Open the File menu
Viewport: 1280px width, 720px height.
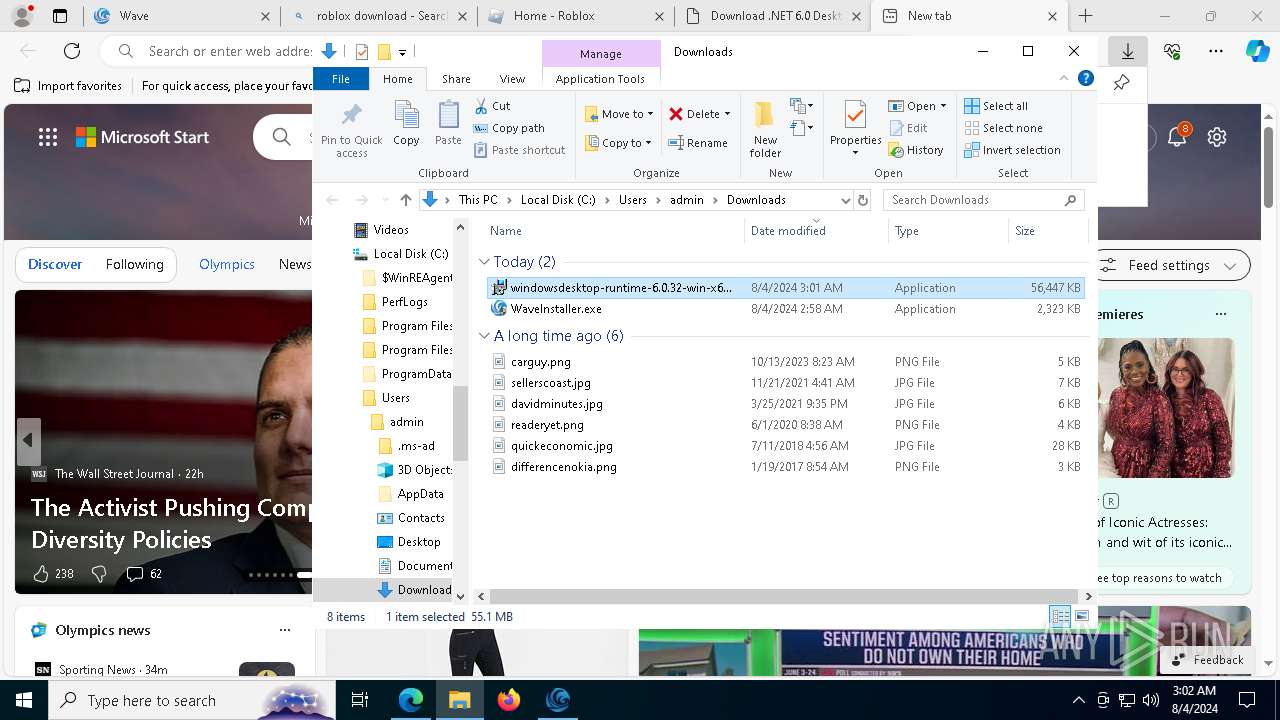(341, 79)
